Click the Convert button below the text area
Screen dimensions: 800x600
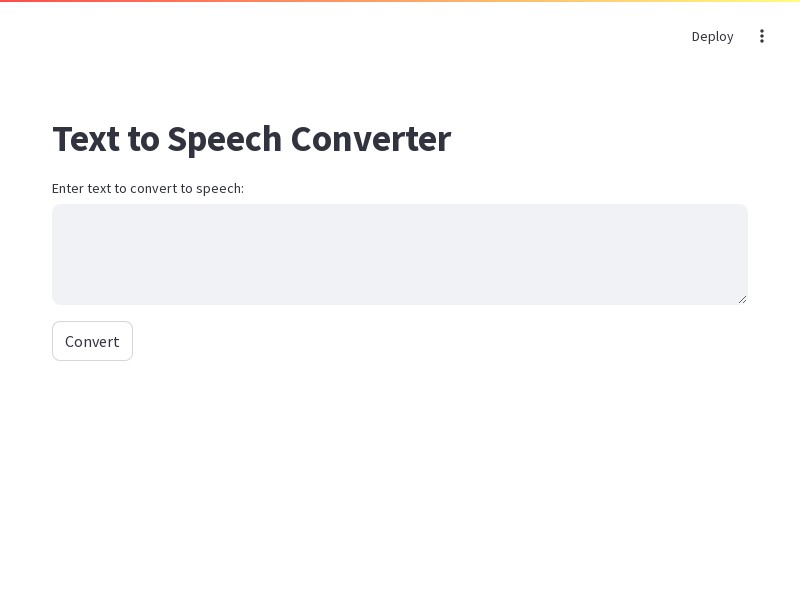tap(92, 341)
